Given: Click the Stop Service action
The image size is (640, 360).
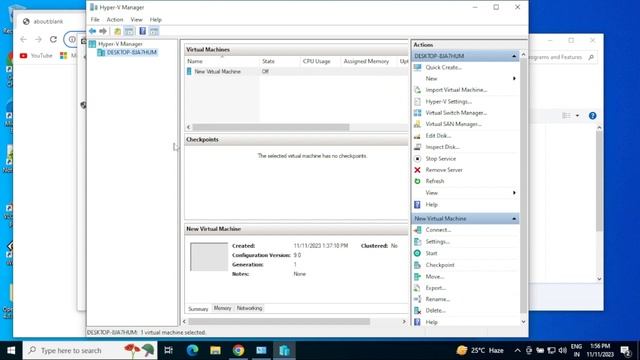Looking at the screenshot, I should coord(440,158).
